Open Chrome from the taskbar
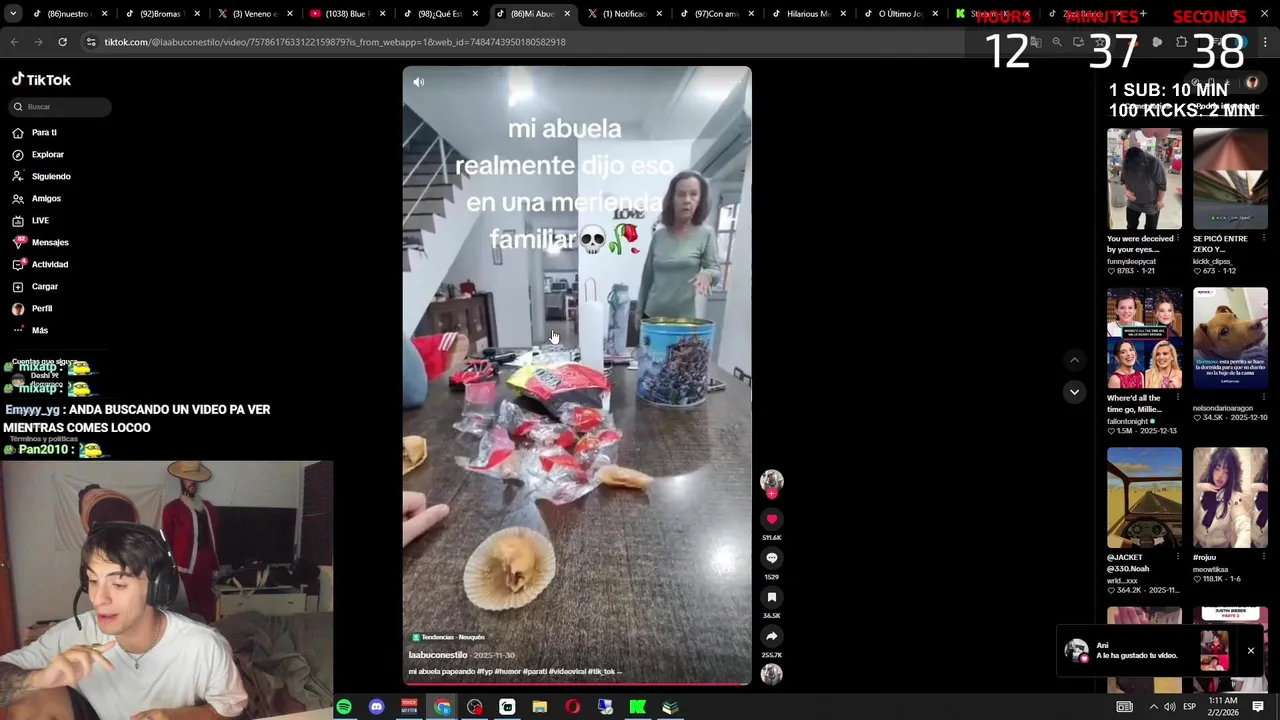This screenshot has height=720, width=1280. [x=442, y=707]
